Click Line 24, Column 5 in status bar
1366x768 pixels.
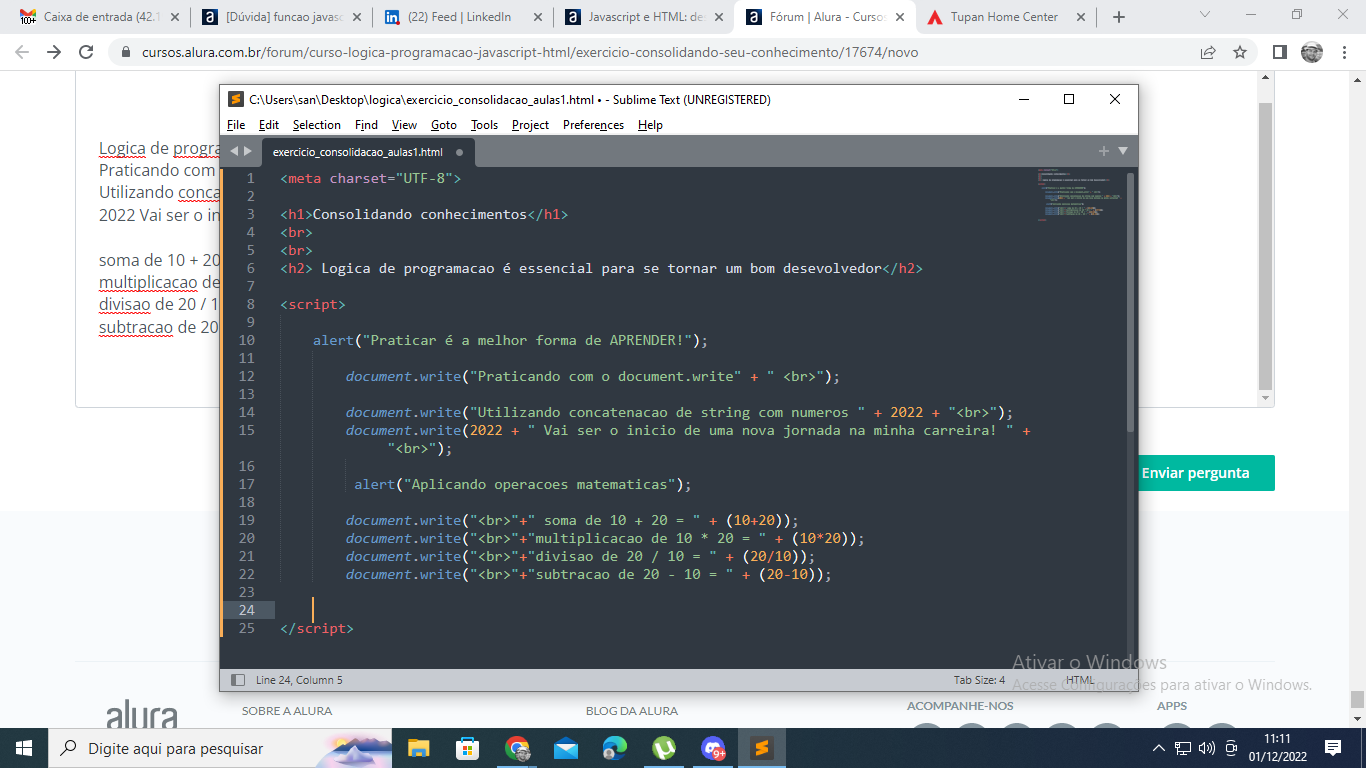tap(299, 680)
